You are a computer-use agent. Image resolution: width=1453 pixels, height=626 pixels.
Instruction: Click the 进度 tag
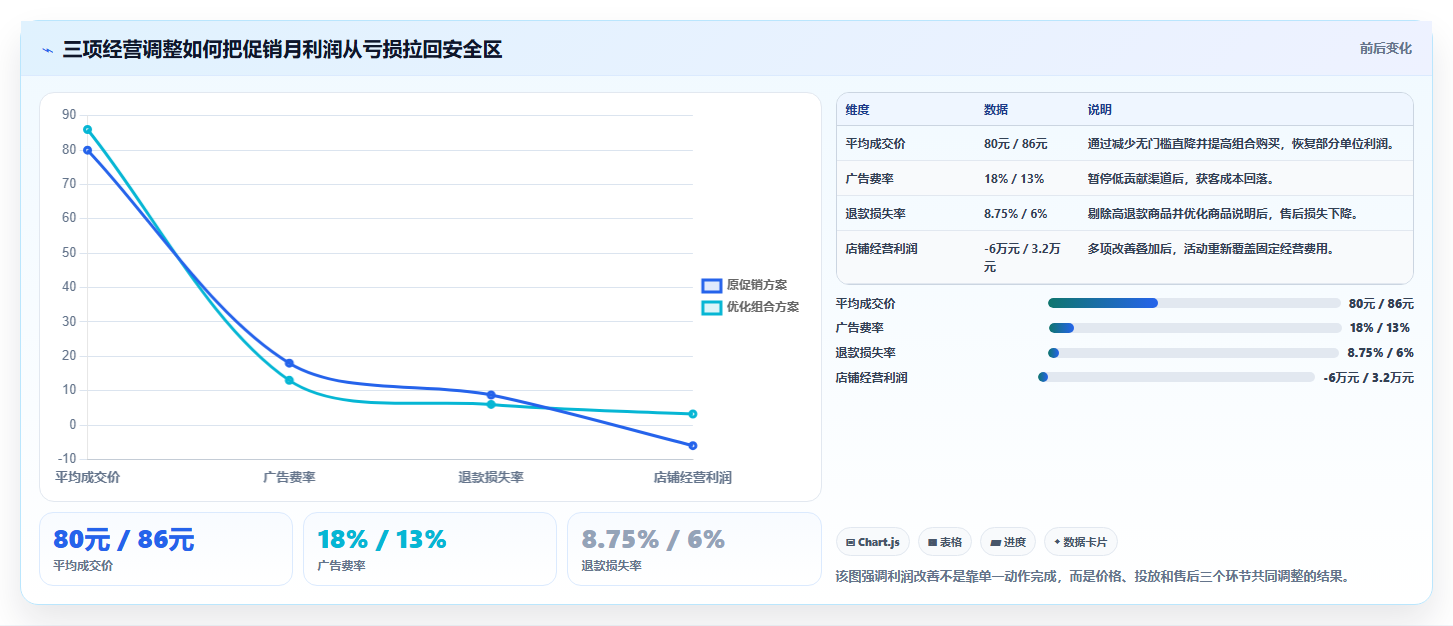1008,542
